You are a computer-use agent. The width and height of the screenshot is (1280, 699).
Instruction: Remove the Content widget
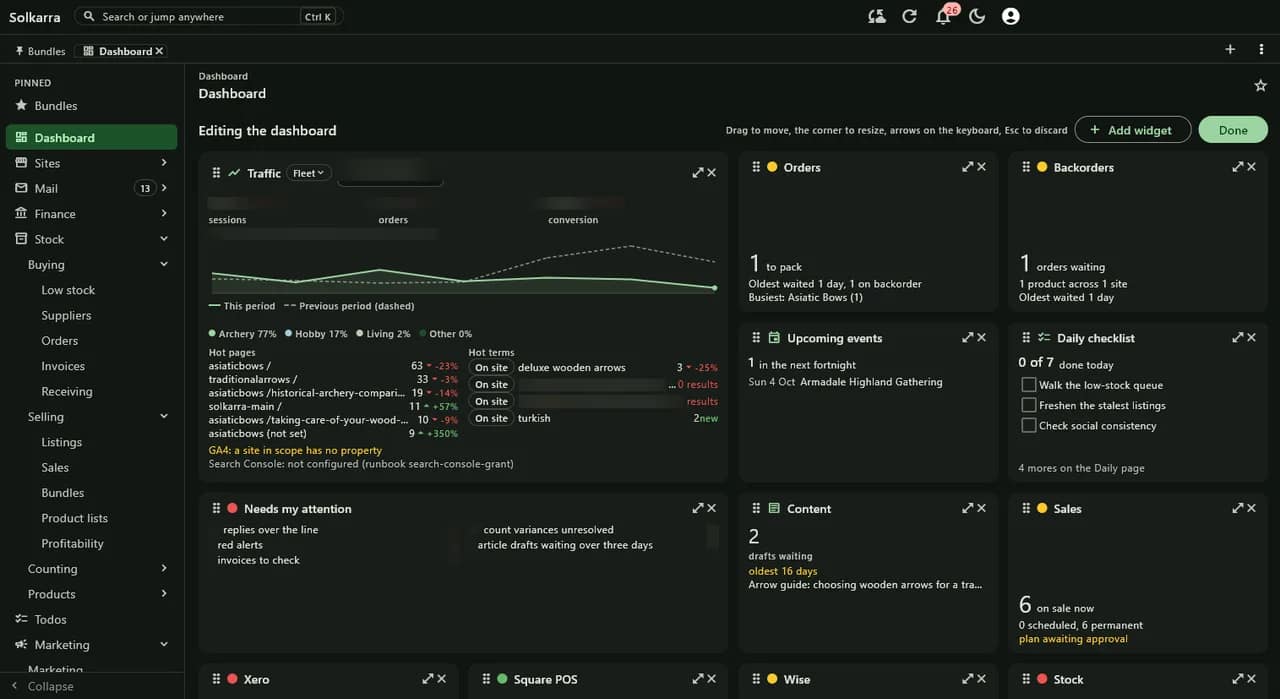point(981,508)
